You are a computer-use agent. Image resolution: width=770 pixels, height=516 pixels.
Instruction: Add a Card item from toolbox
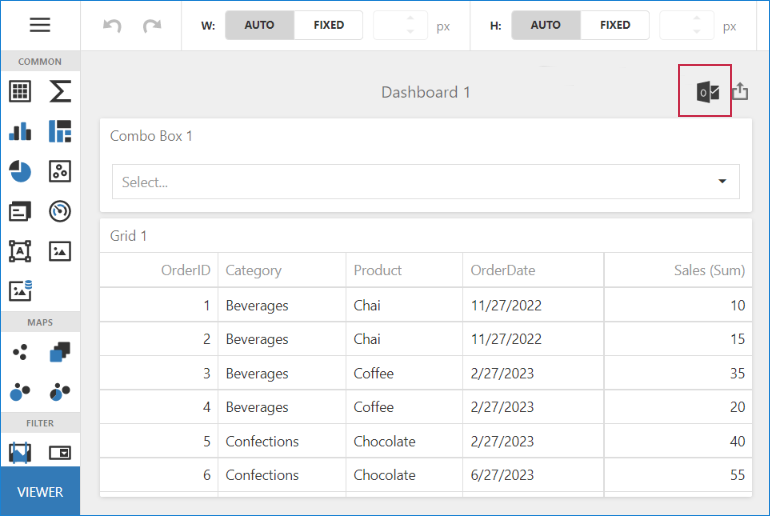20,212
